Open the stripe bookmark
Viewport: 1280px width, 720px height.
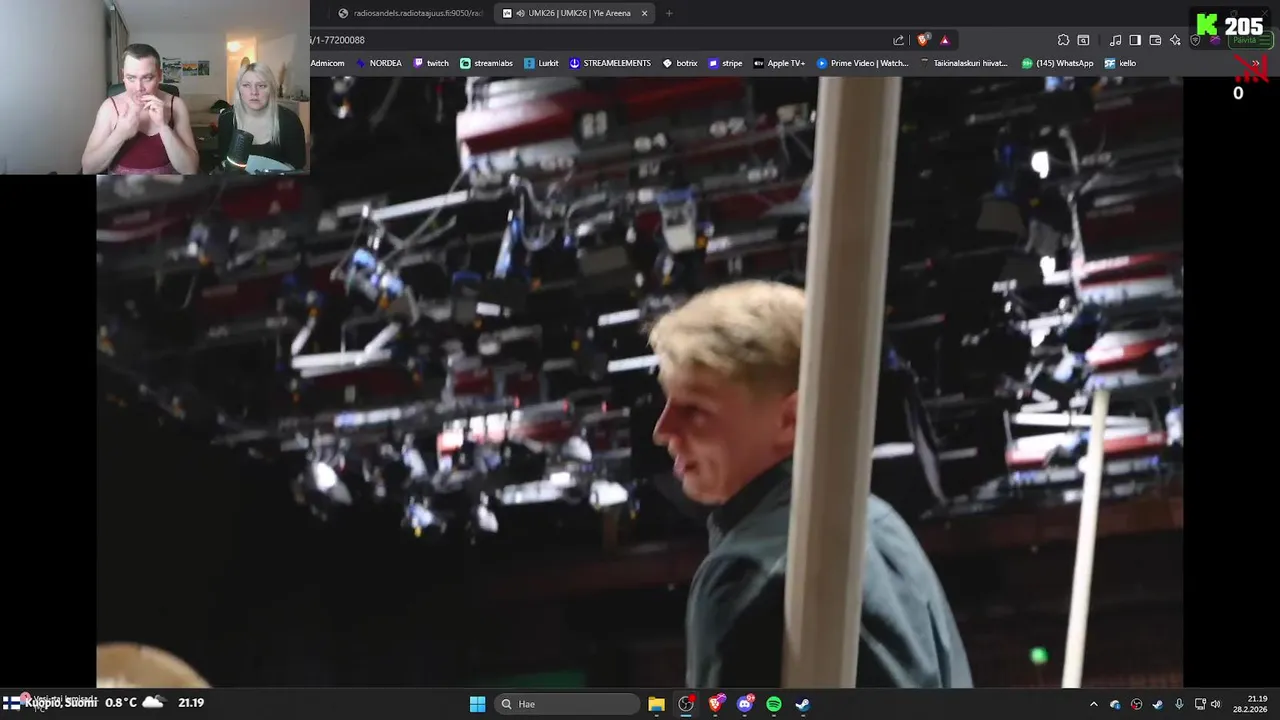click(x=725, y=63)
